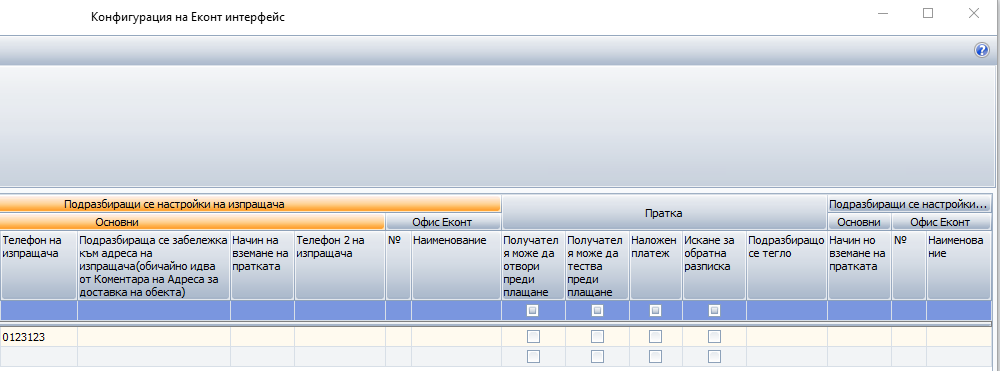Maximize the Конфигурация на Еконт интерфейс window
This screenshot has width=1000, height=371.
[928, 13]
